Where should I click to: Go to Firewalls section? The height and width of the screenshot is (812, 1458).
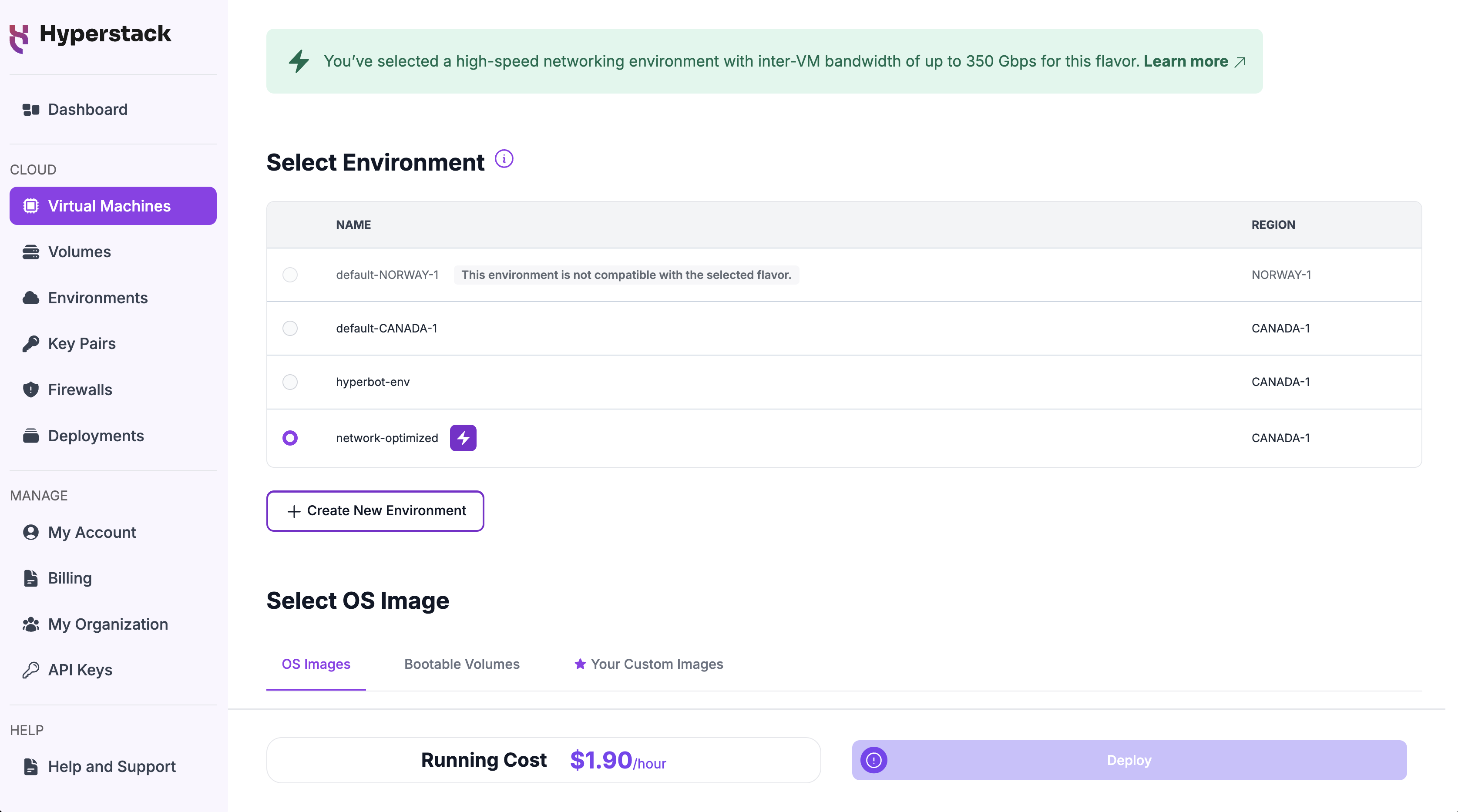coord(80,389)
